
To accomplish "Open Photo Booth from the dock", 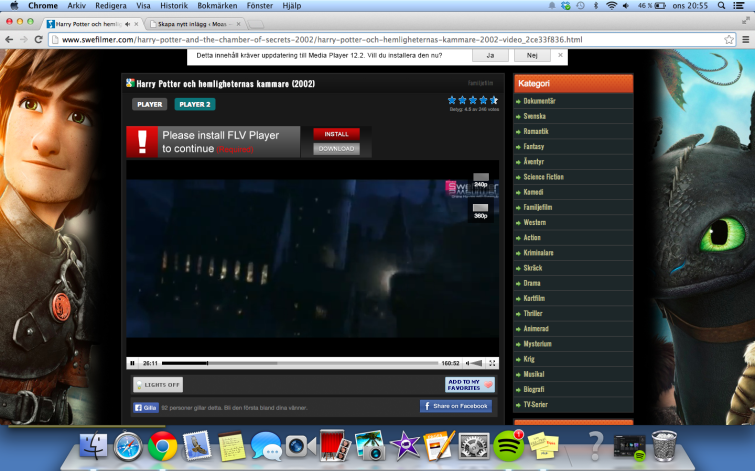I will (x=332, y=446).
